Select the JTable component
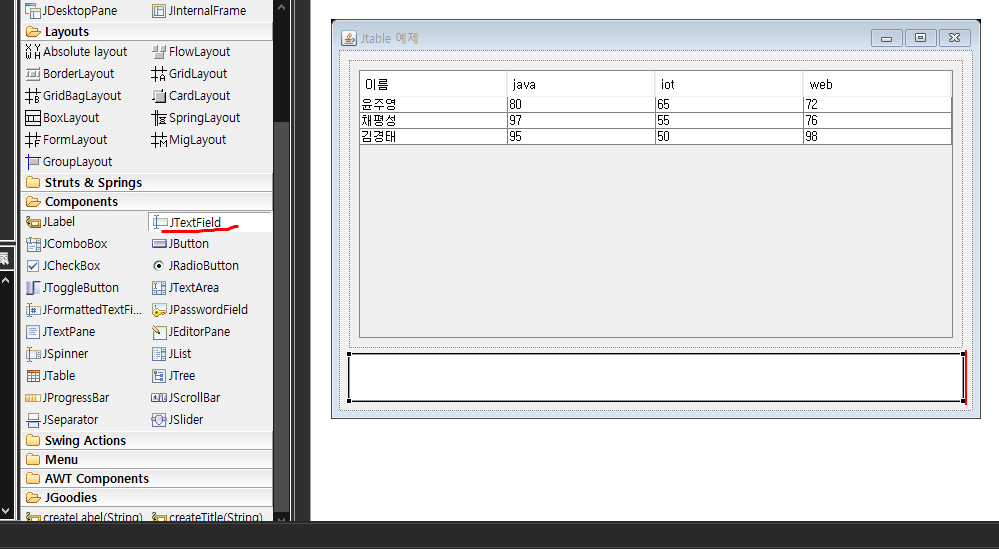The image size is (999, 549). click(x=50, y=376)
